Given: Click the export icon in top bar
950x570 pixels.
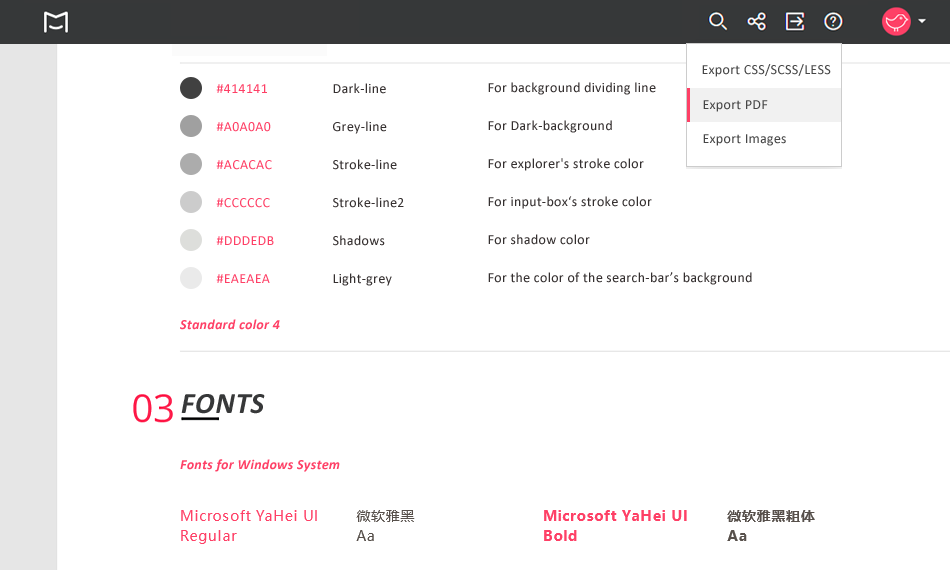Looking at the screenshot, I should [795, 21].
